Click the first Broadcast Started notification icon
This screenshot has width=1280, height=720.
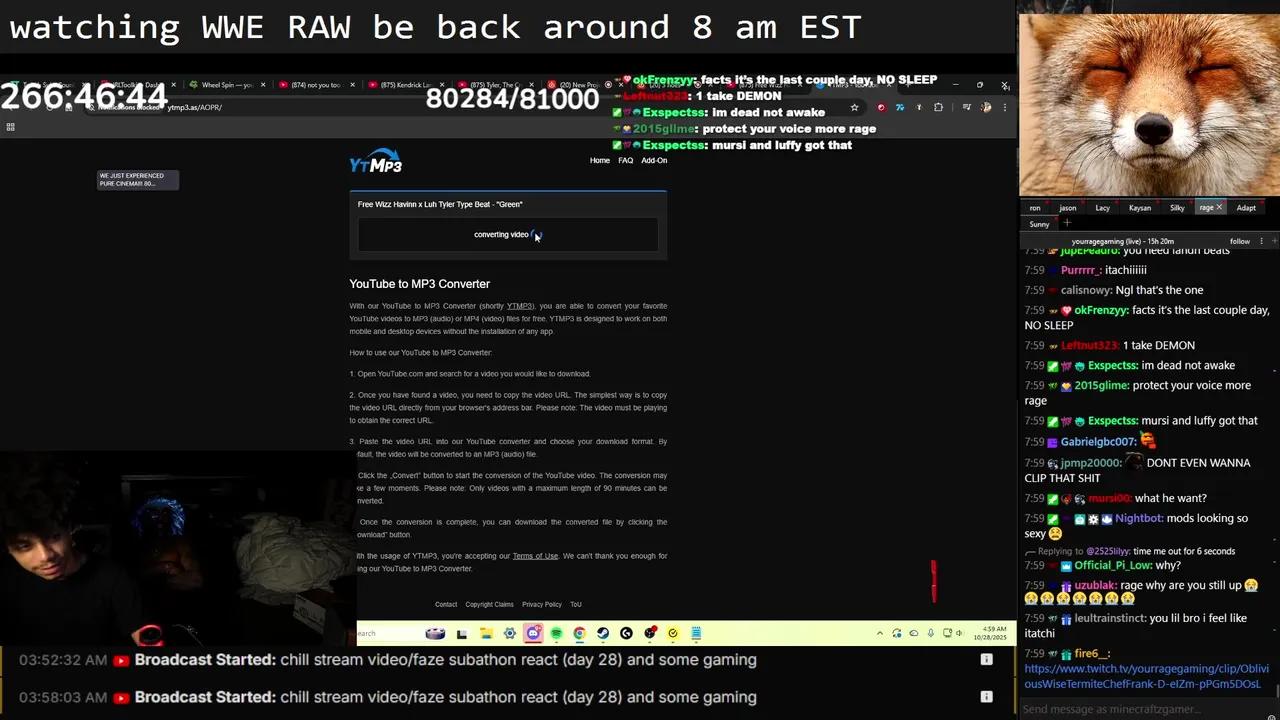point(986,659)
